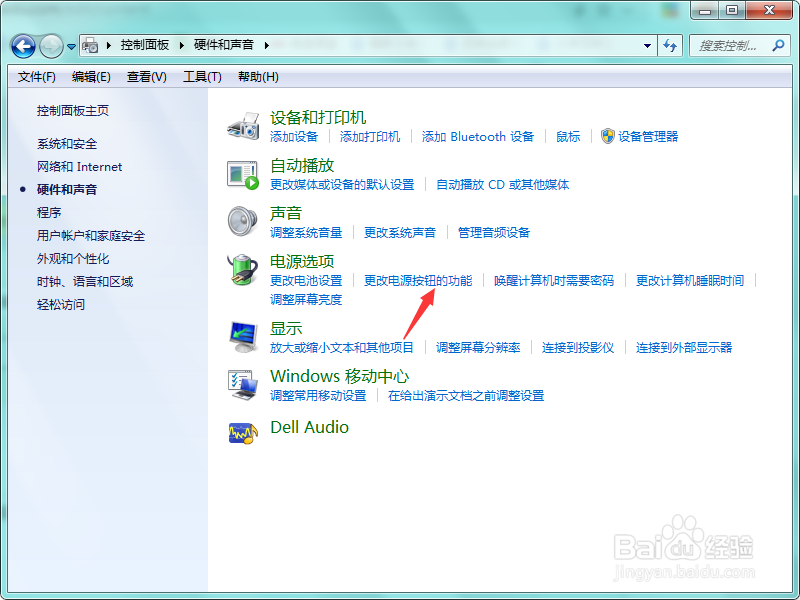800x600 pixels.
Task: Open the address bar history dropdown
Action: point(647,46)
